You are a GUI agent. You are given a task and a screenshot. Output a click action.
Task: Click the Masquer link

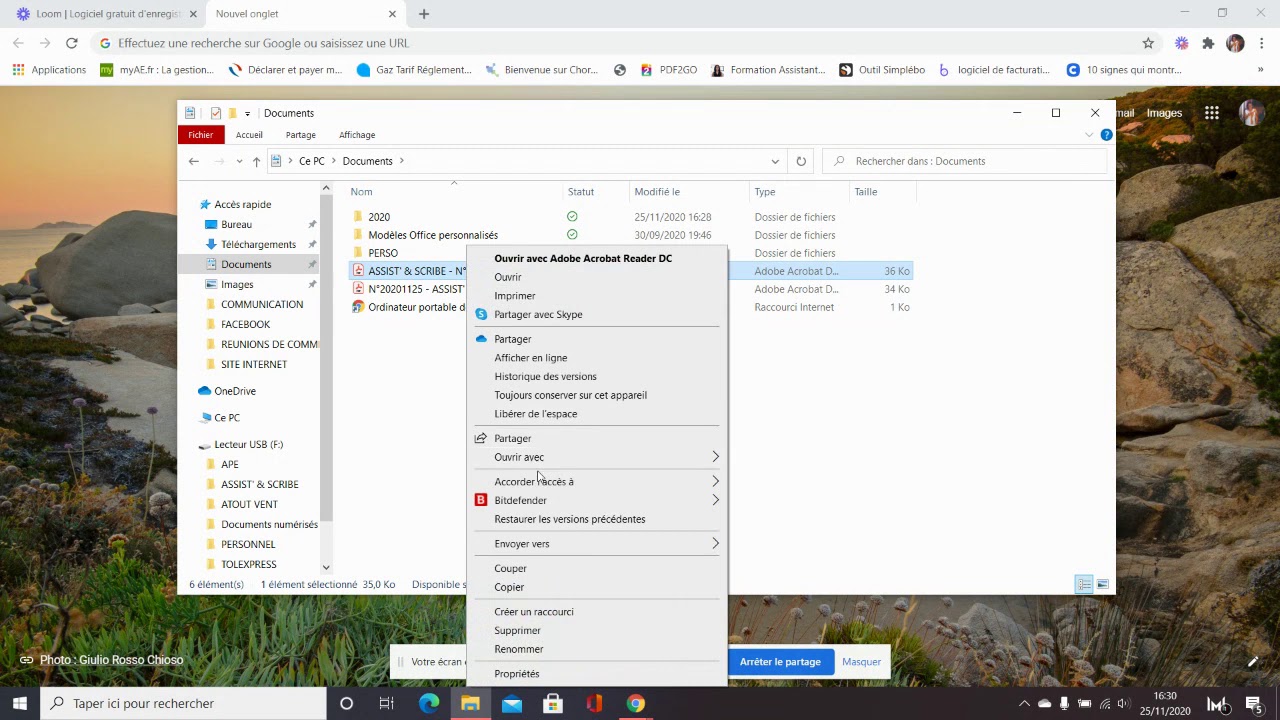click(861, 662)
